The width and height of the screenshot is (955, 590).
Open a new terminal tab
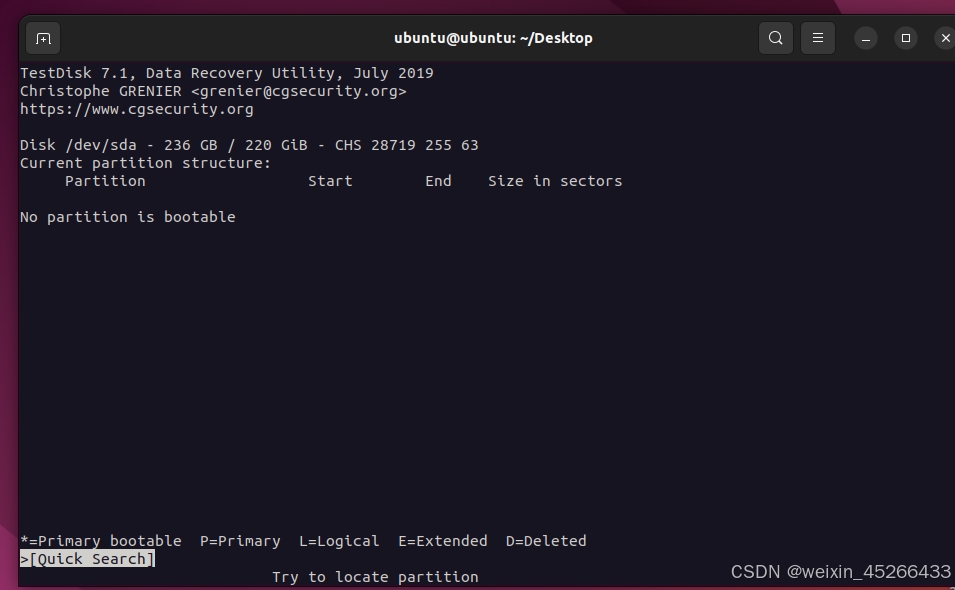coord(43,38)
